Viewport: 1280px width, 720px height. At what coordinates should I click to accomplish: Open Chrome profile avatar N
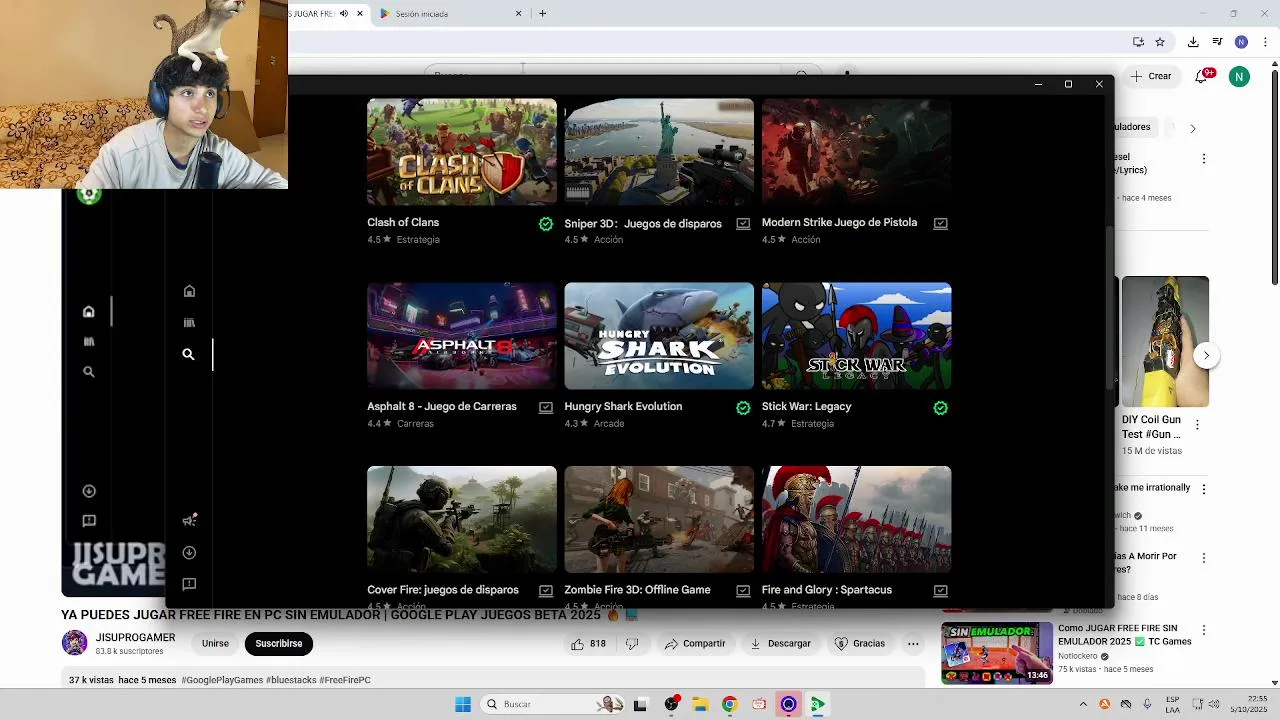(x=1241, y=42)
